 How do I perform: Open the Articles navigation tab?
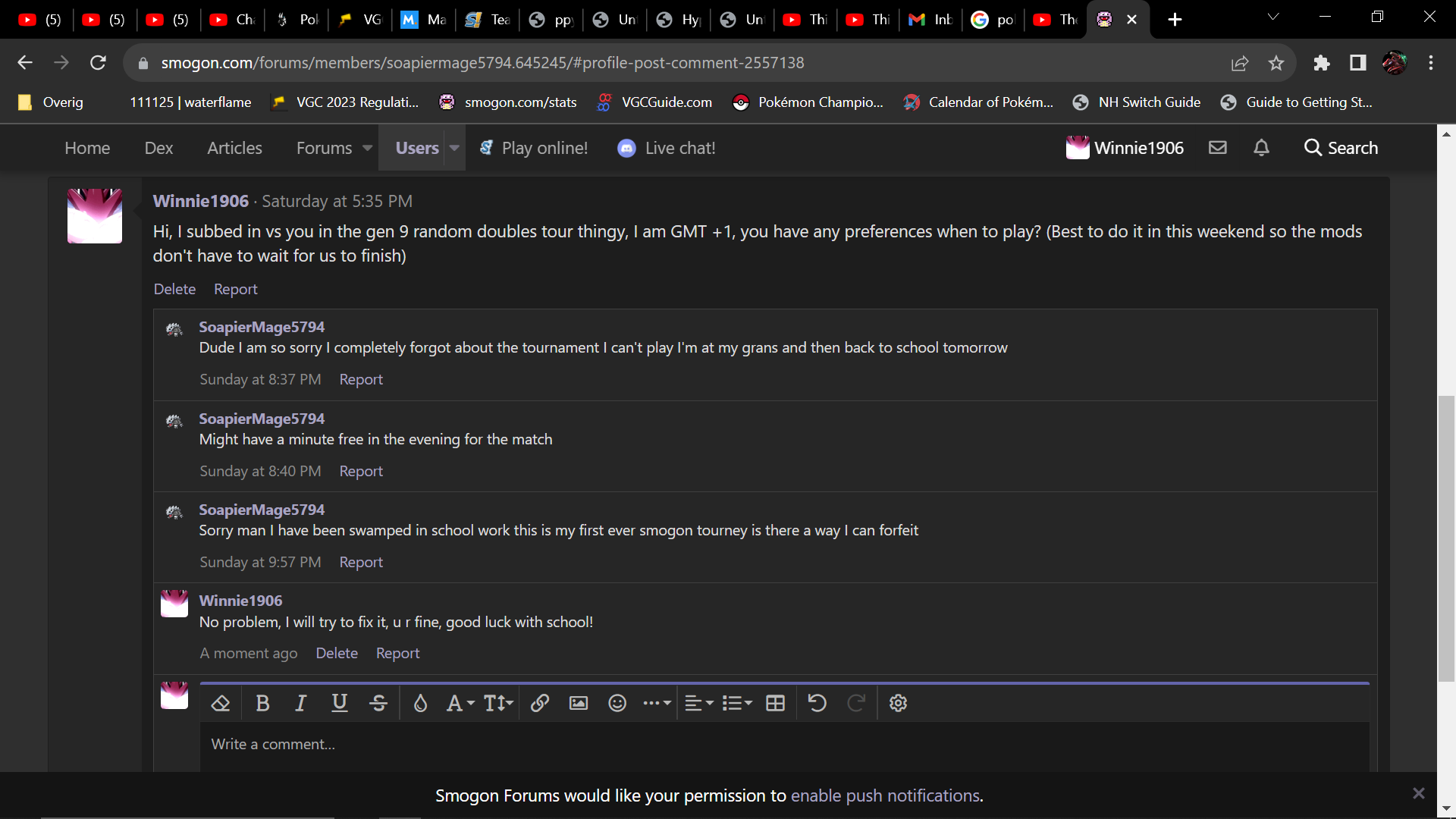[234, 149]
